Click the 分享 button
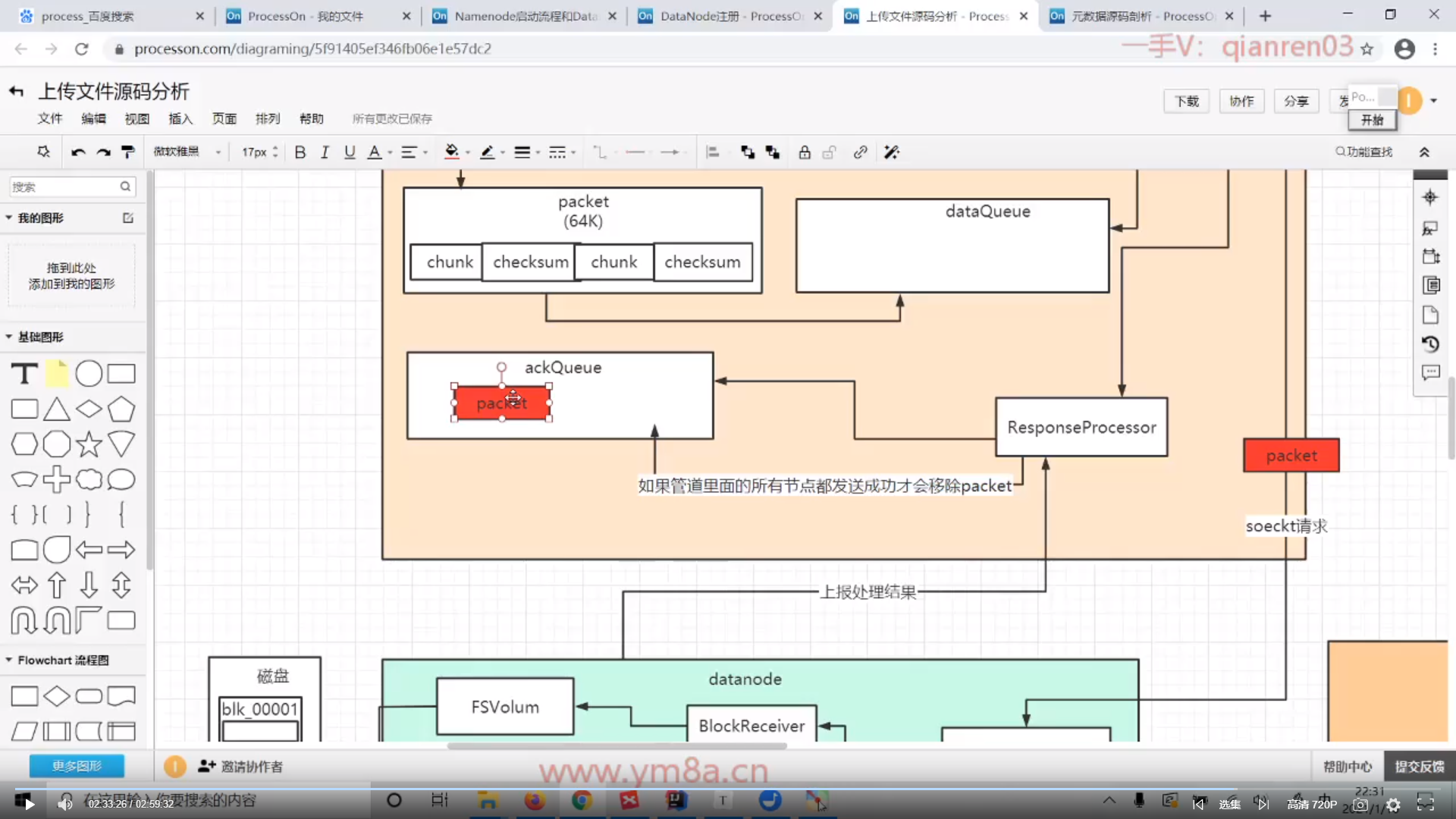The image size is (1456, 819). click(x=1296, y=101)
